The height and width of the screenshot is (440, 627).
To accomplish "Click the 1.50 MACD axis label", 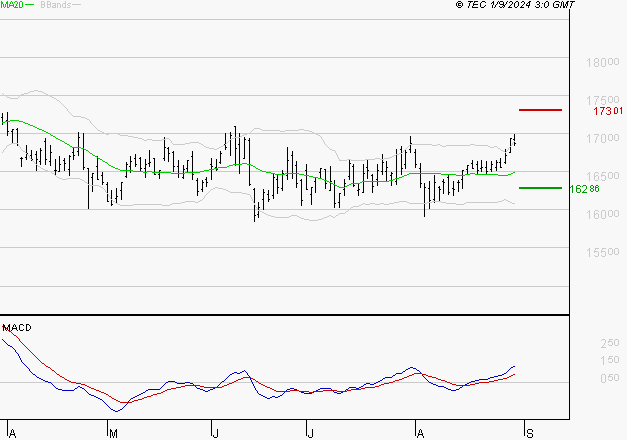I will [610, 360].
